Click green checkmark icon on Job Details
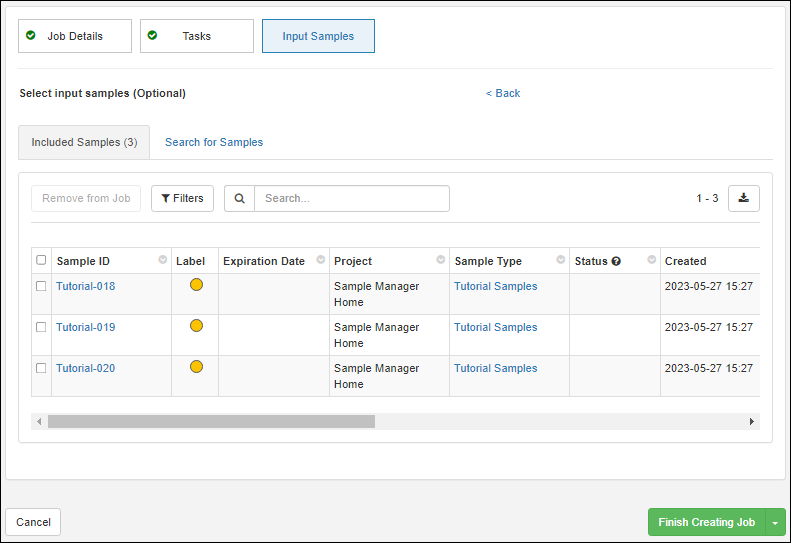791x543 pixels. click(x=31, y=35)
